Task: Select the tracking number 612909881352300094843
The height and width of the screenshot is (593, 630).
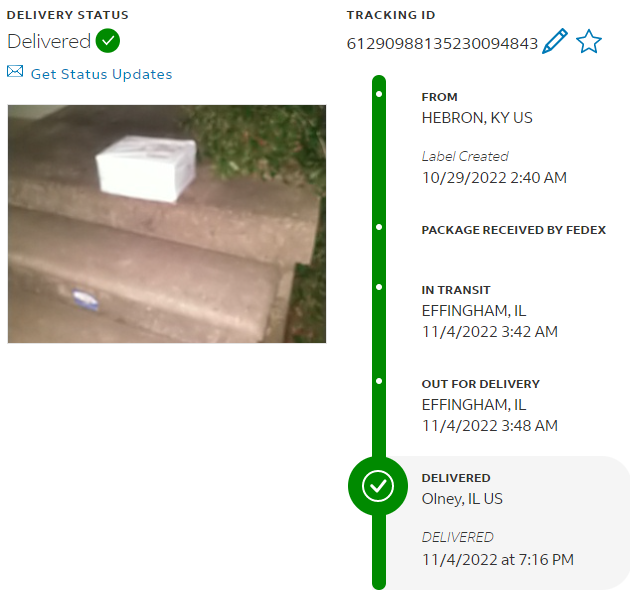Action: coord(442,43)
